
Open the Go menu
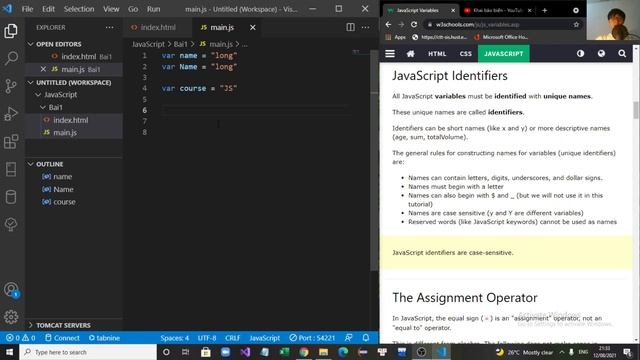(x=133, y=9)
